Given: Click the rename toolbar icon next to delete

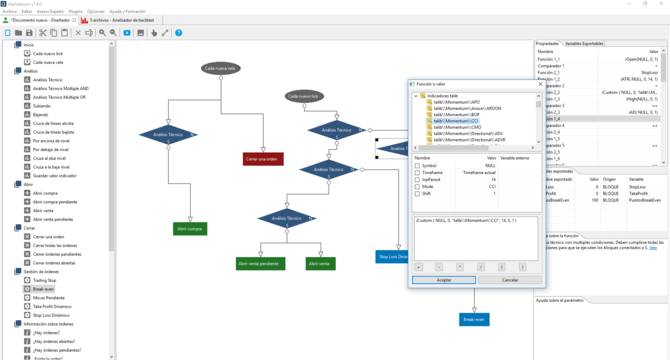Looking at the screenshot, I should (x=89, y=33).
